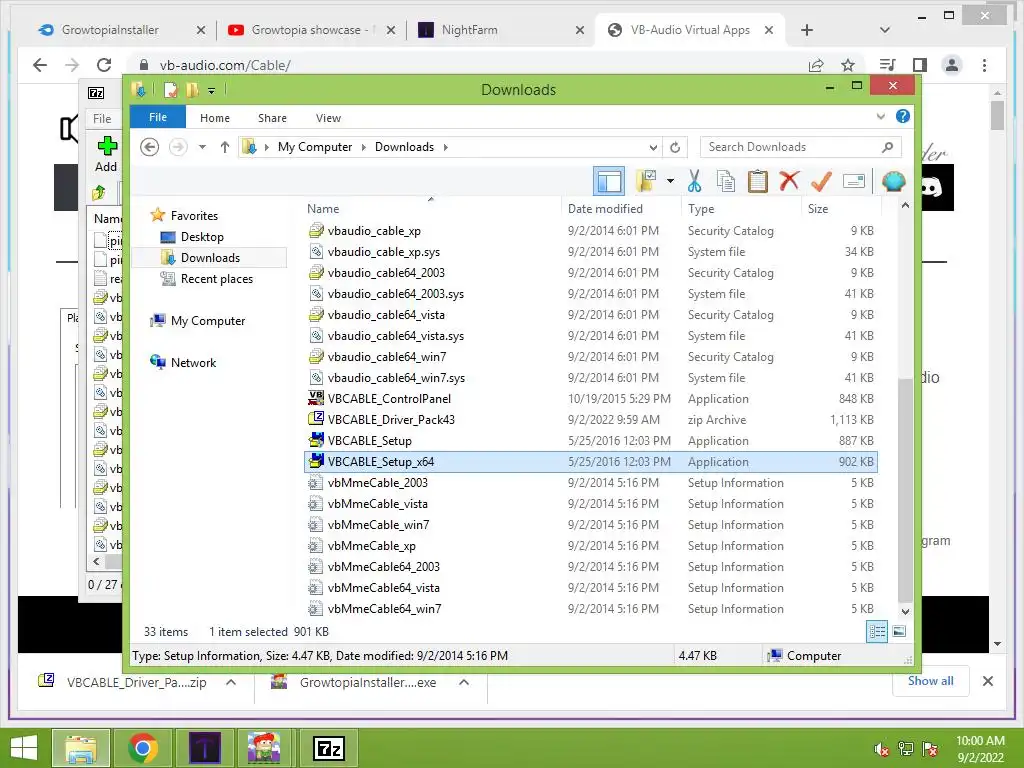1024x768 pixels.
Task: Click the Paste clipboard icon
Action: pos(758,181)
